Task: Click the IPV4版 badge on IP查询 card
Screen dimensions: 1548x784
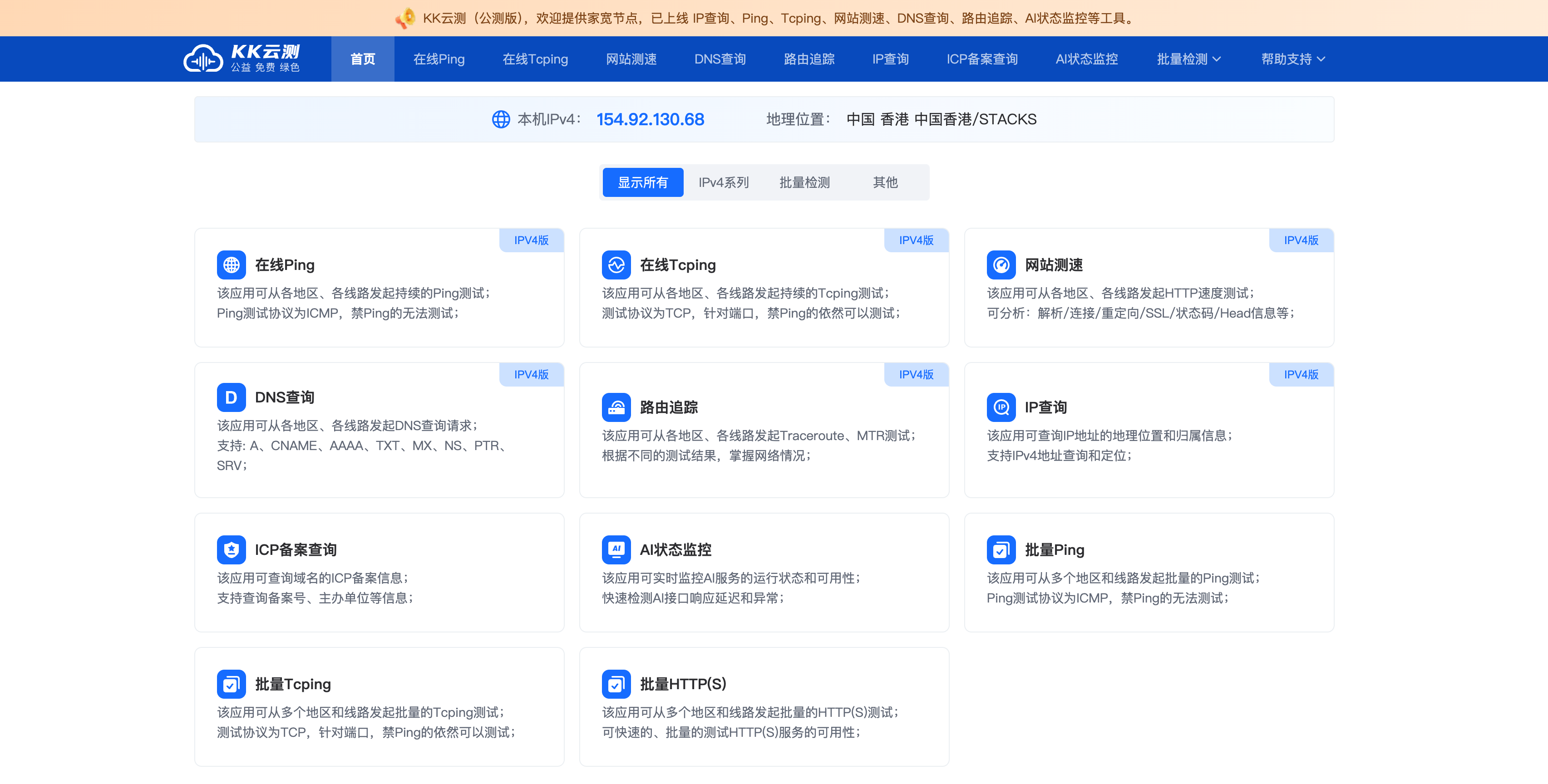Action: pos(1301,374)
